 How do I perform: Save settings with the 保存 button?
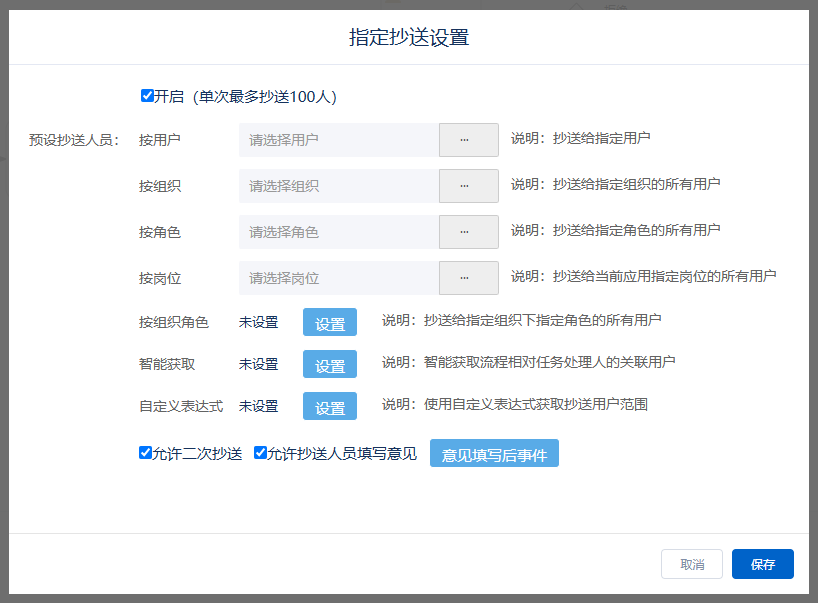point(762,564)
